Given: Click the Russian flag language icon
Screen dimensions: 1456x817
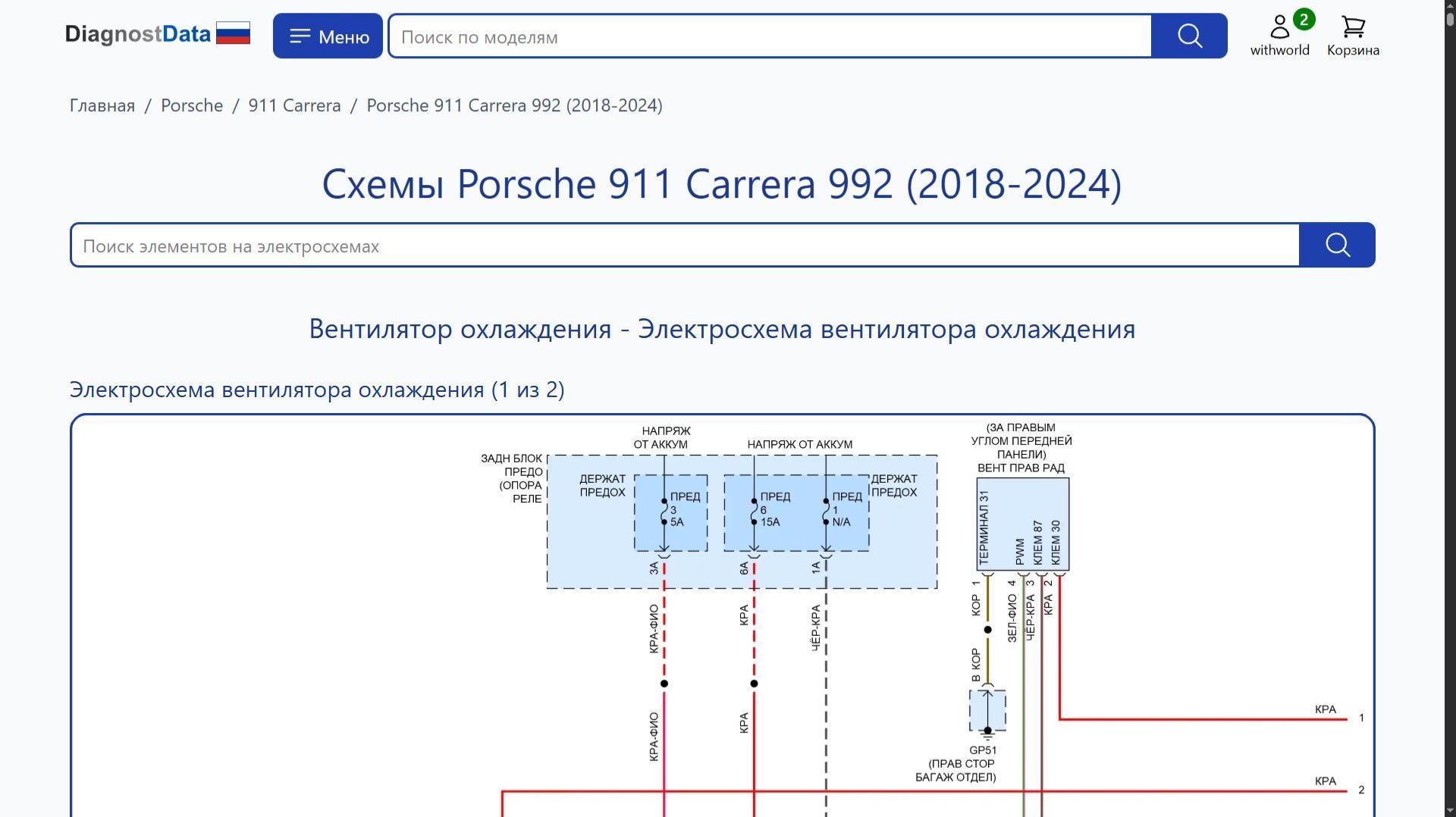Looking at the screenshot, I should click(233, 33).
